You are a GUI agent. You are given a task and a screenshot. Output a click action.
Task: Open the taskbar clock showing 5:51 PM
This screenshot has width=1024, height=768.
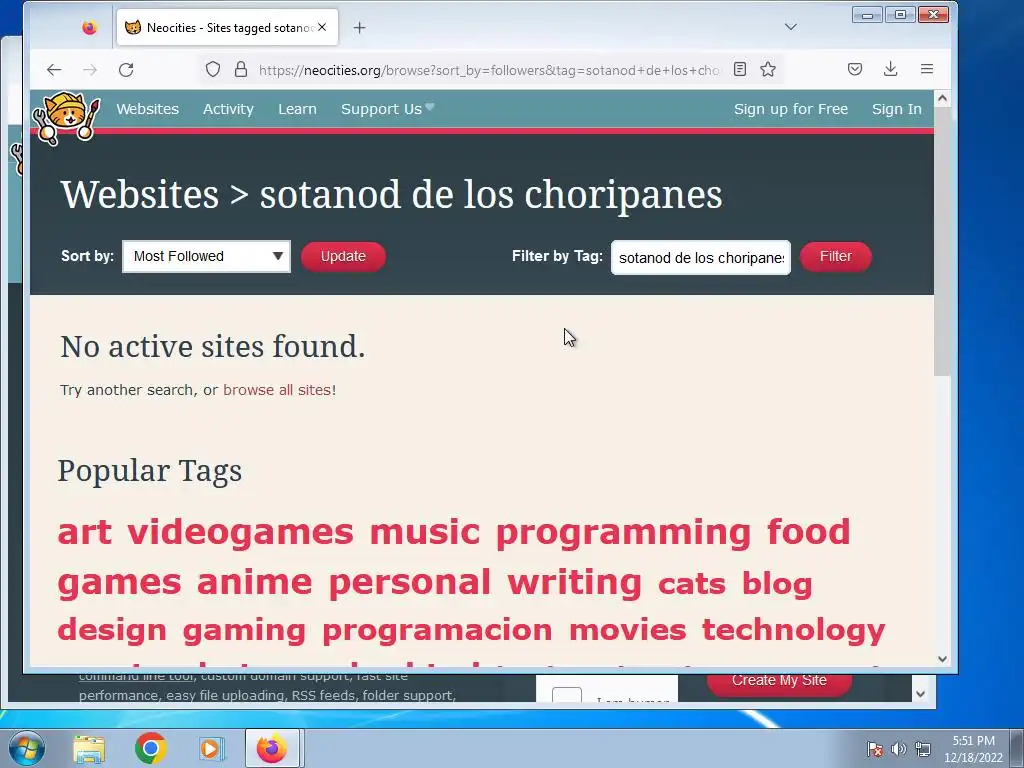click(973, 749)
